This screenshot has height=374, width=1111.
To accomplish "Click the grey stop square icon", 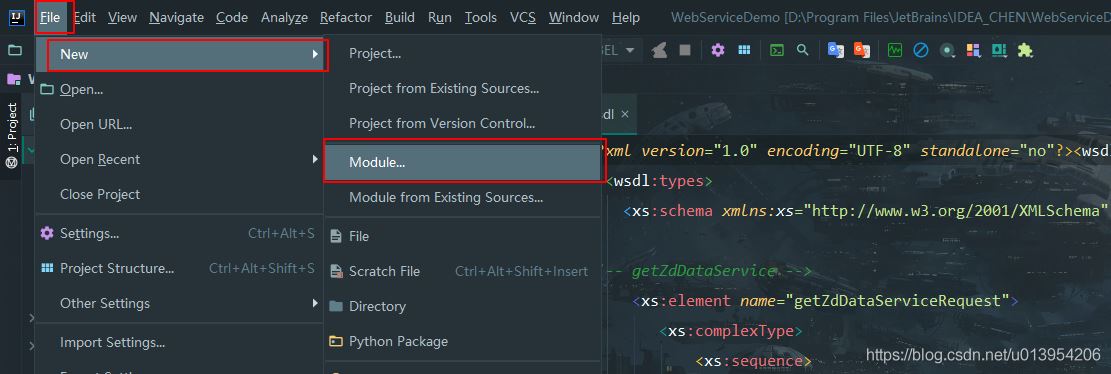I will pyautogui.click(x=685, y=50).
